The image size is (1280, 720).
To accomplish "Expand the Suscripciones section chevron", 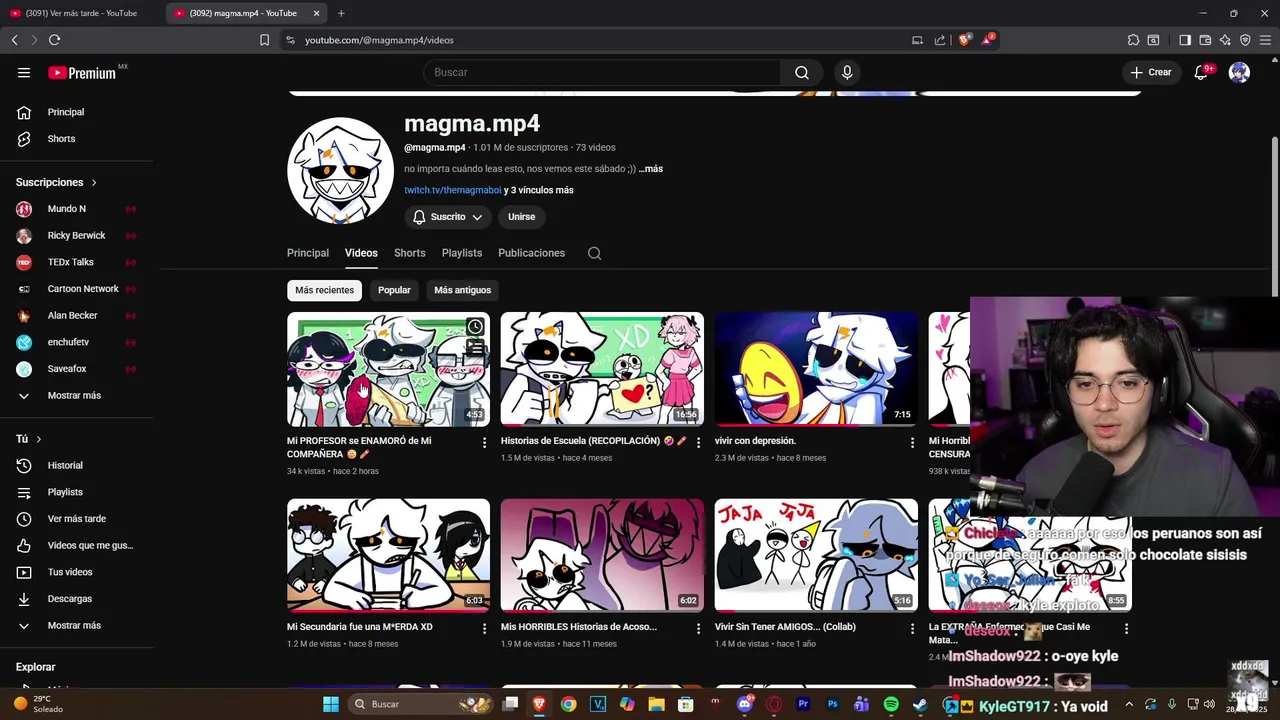I will point(94,182).
